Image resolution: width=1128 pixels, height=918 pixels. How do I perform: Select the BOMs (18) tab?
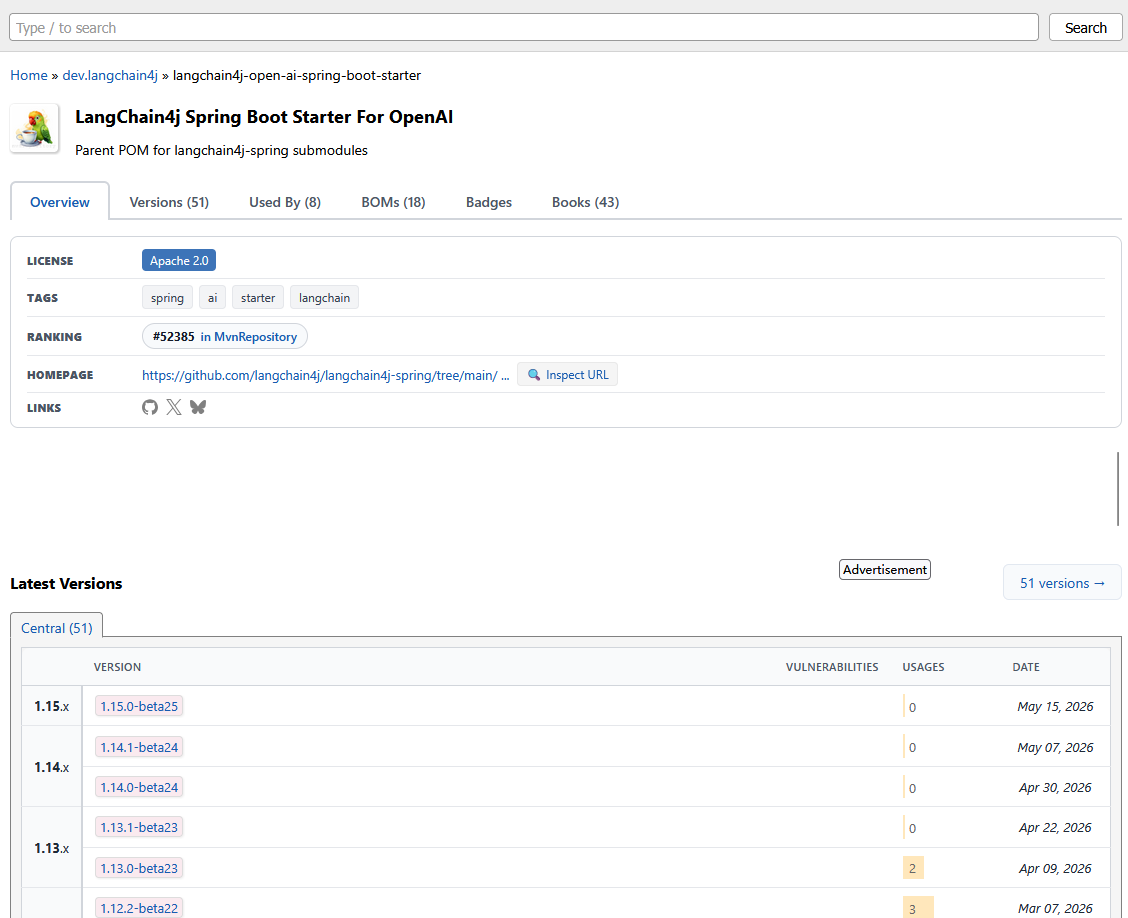point(394,202)
